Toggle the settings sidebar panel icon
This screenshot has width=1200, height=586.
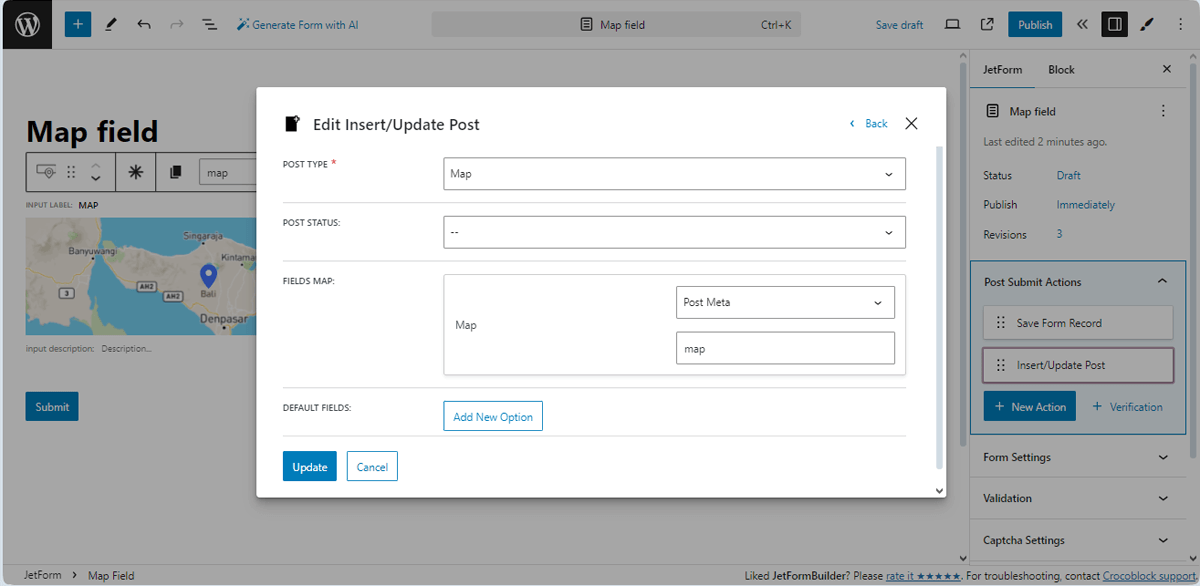tap(1114, 25)
